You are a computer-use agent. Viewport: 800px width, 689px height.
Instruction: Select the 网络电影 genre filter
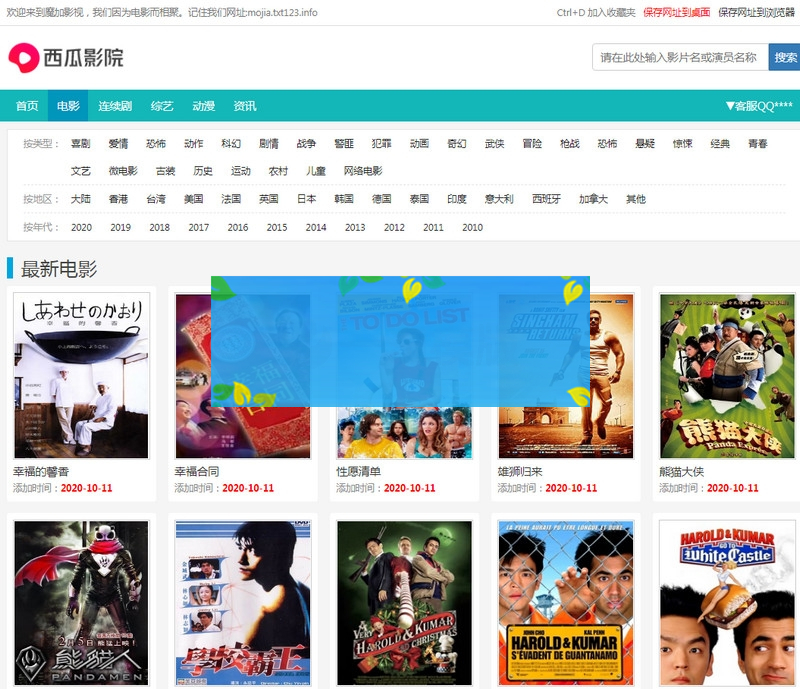pos(363,171)
